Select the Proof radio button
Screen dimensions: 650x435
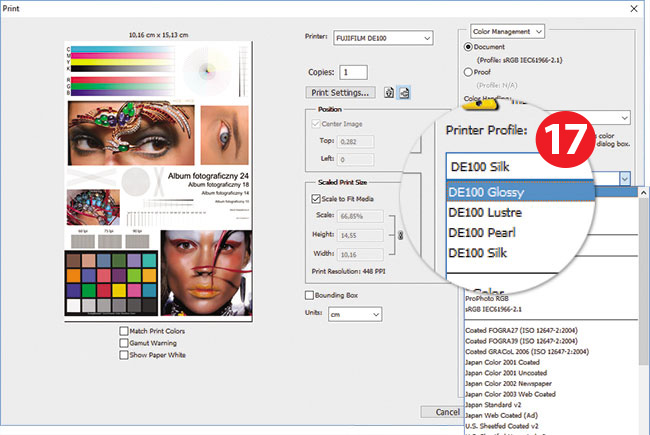pyautogui.click(x=469, y=72)
